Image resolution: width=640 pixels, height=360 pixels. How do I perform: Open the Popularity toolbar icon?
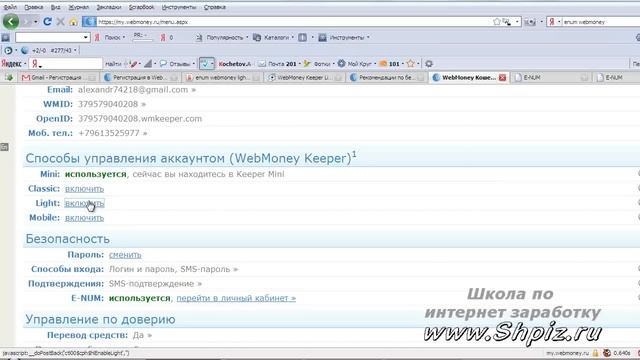tap(199, 38)
